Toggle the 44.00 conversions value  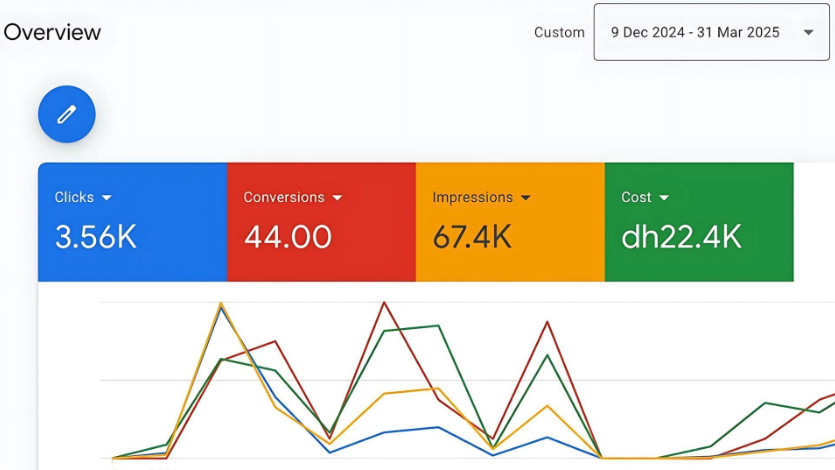point(287,237)
